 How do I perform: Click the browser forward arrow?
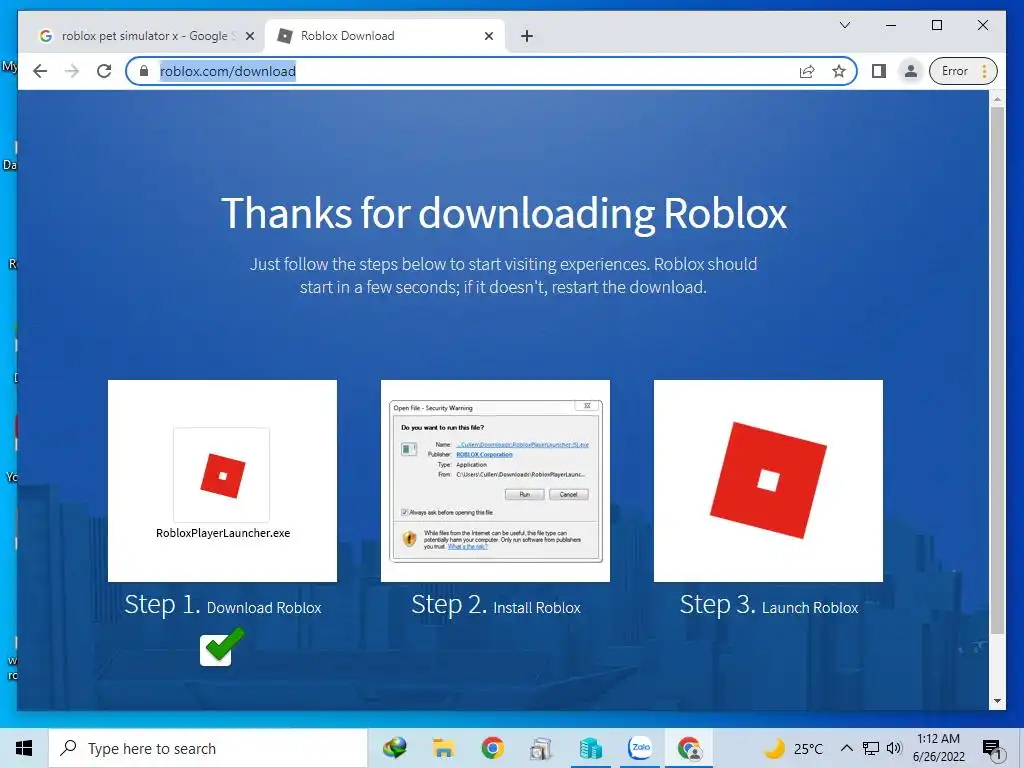tap(72, 71)
